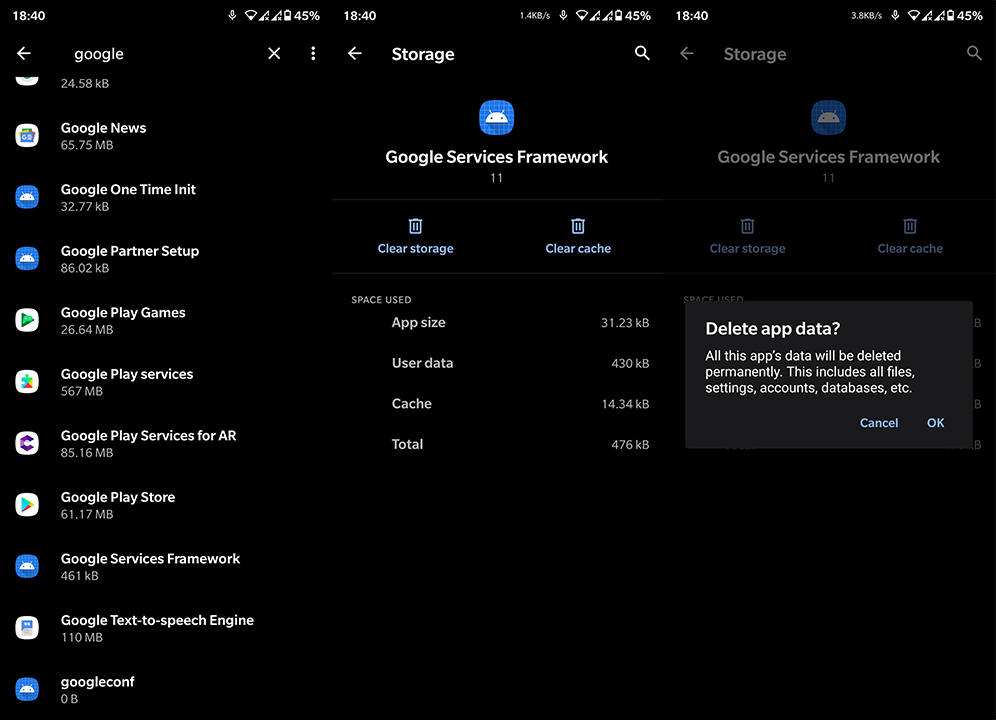Image resolution: width=996 pixels, height=720 pixels.
Task: Tap the Clear cache label in middle screen
Action: pyautogui.click(x=578, y=248)
